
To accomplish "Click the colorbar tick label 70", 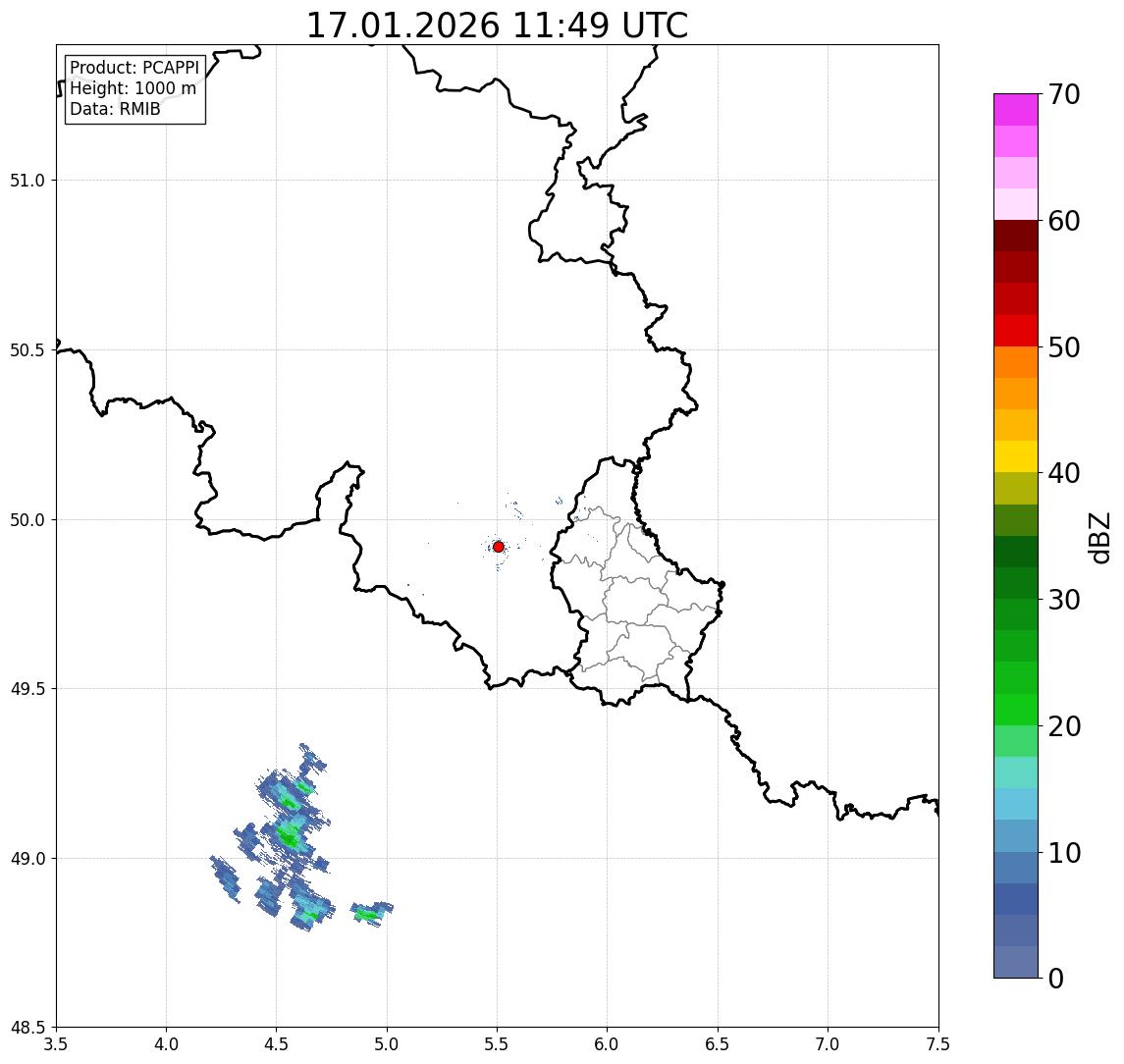I will [x=1064, y=94].
